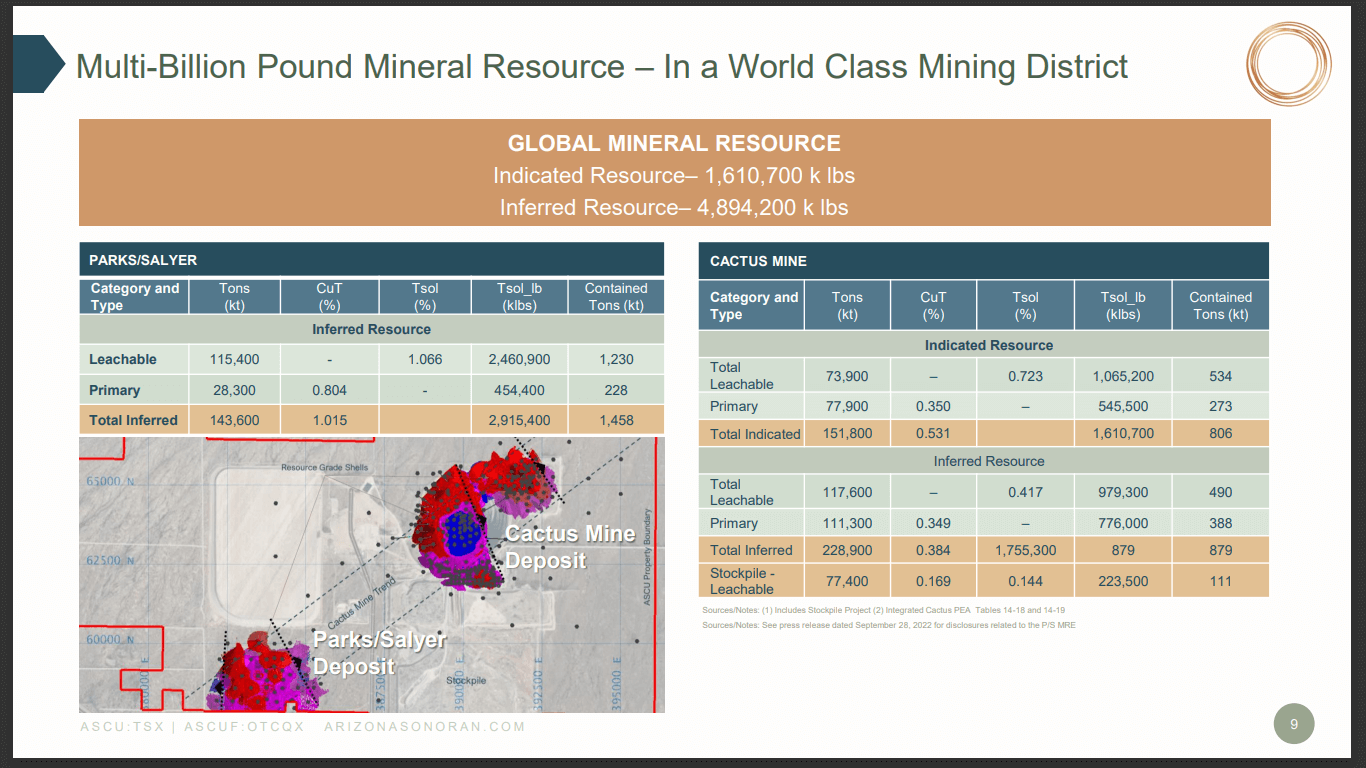The height and width of the screenshot is (768, 1366).
Task: Click the contained tons cell 1,230
Action: pos(616,359)
